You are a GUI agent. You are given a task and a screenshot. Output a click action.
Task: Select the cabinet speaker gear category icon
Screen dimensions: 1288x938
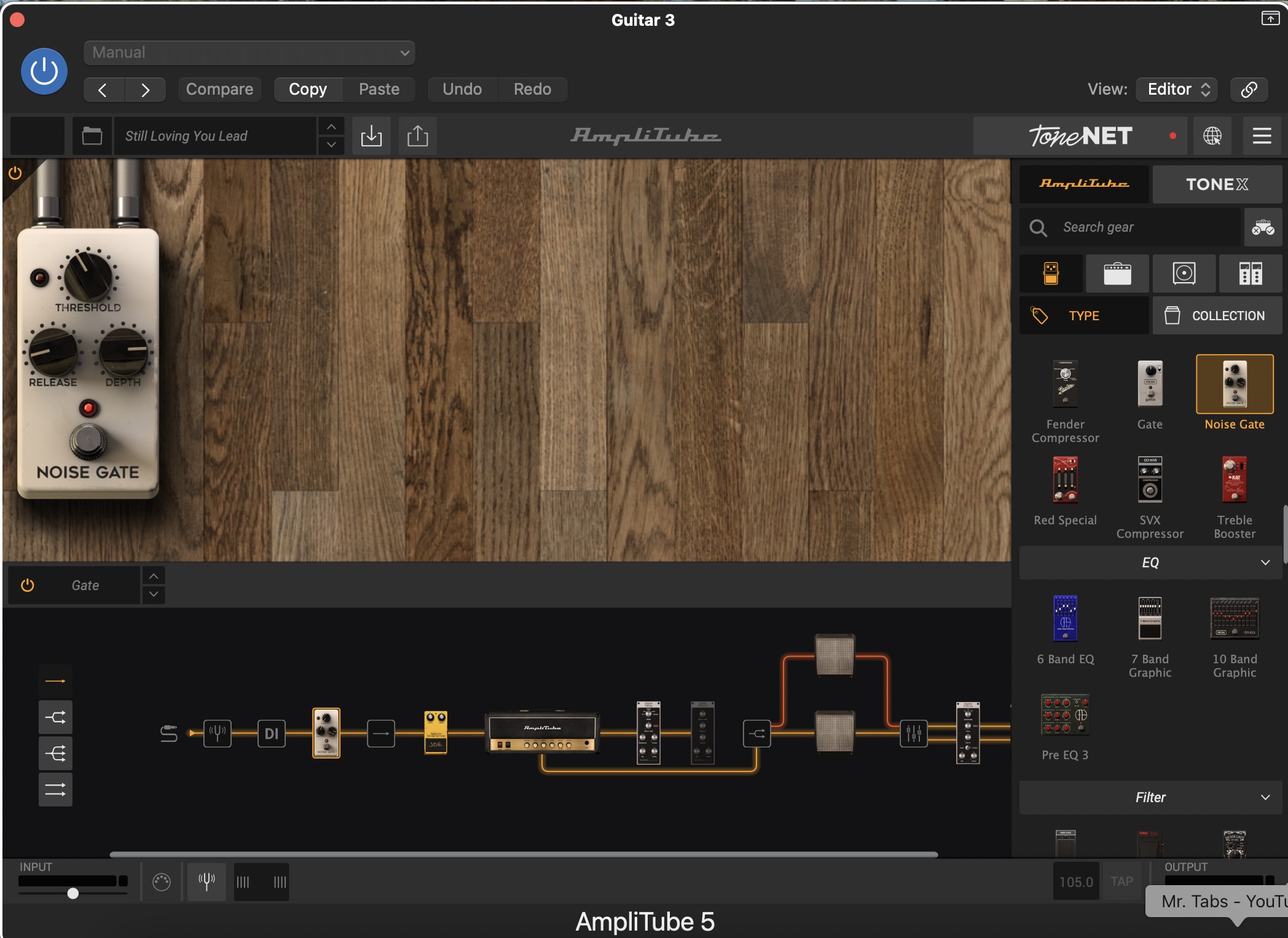[1184, 274]
